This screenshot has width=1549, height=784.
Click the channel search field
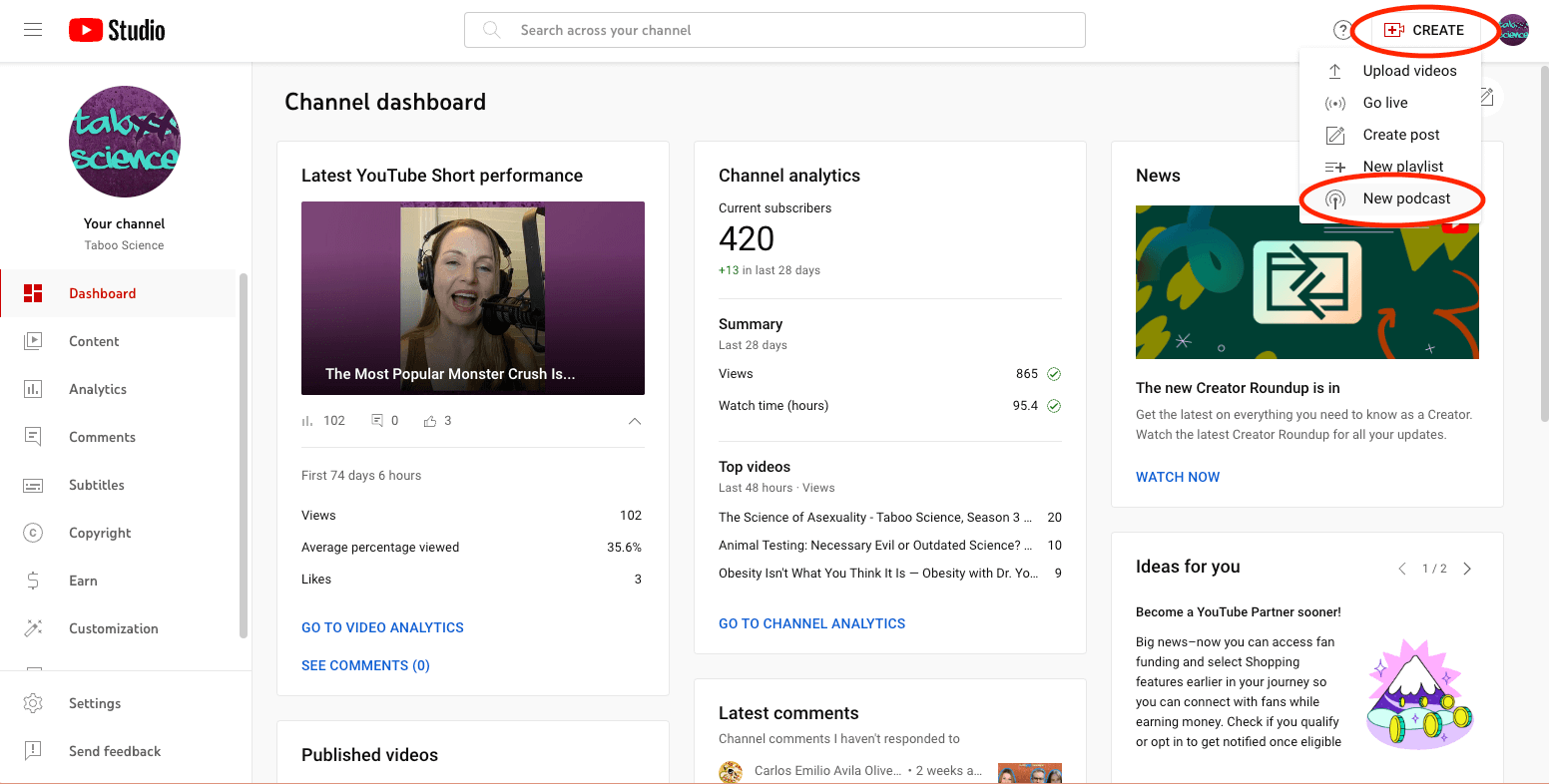point(774,30)
